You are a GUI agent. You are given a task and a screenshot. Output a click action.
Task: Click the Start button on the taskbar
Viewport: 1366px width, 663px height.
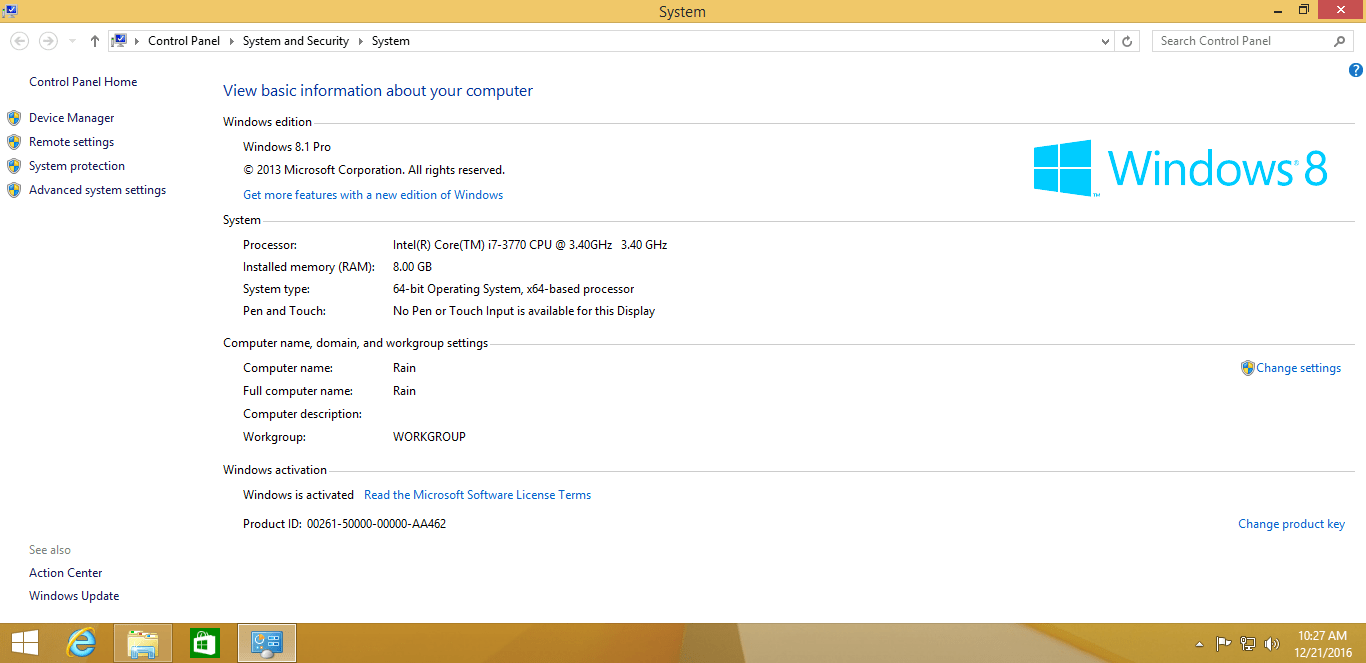coord(25,643)
